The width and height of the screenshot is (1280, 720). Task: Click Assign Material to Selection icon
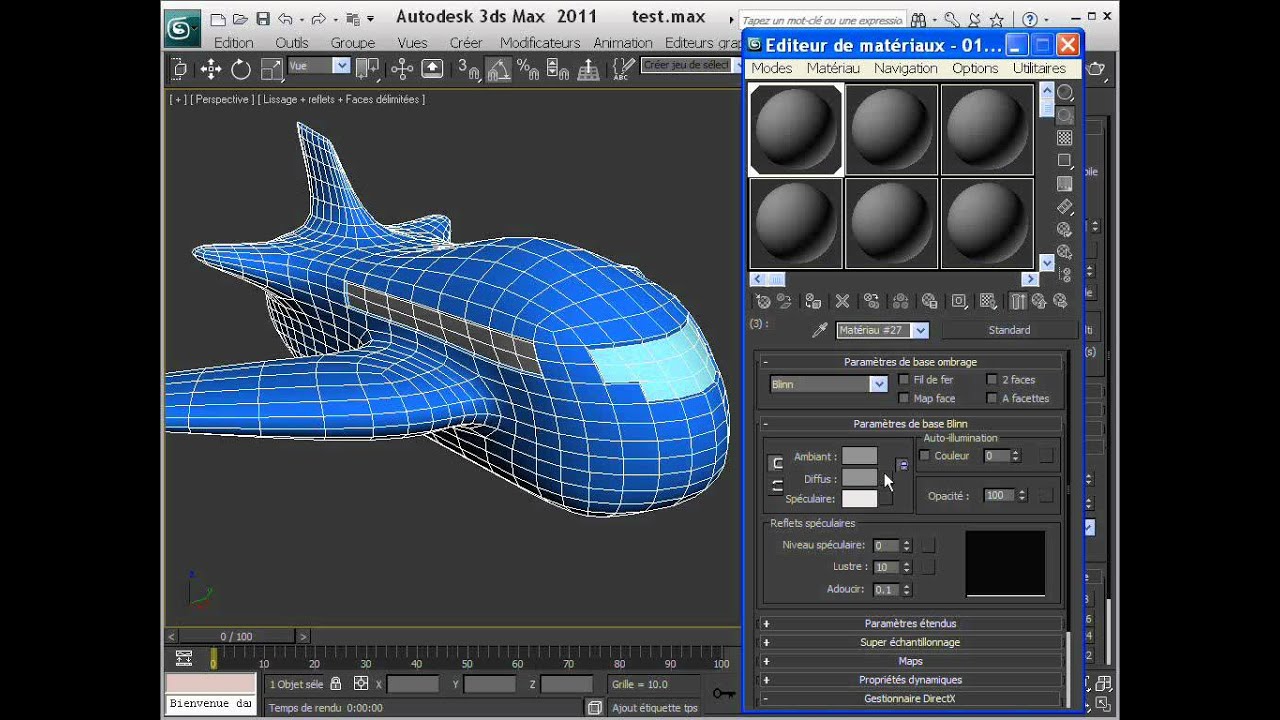pos(813,301)
